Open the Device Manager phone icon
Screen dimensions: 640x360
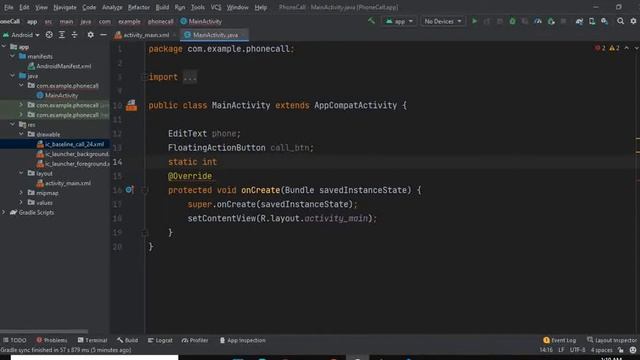(592, 21)
